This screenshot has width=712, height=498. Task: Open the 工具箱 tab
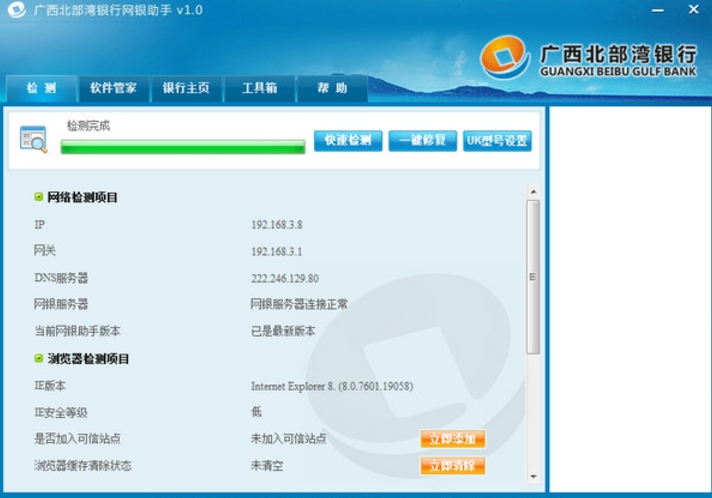(x=260, y=88)
